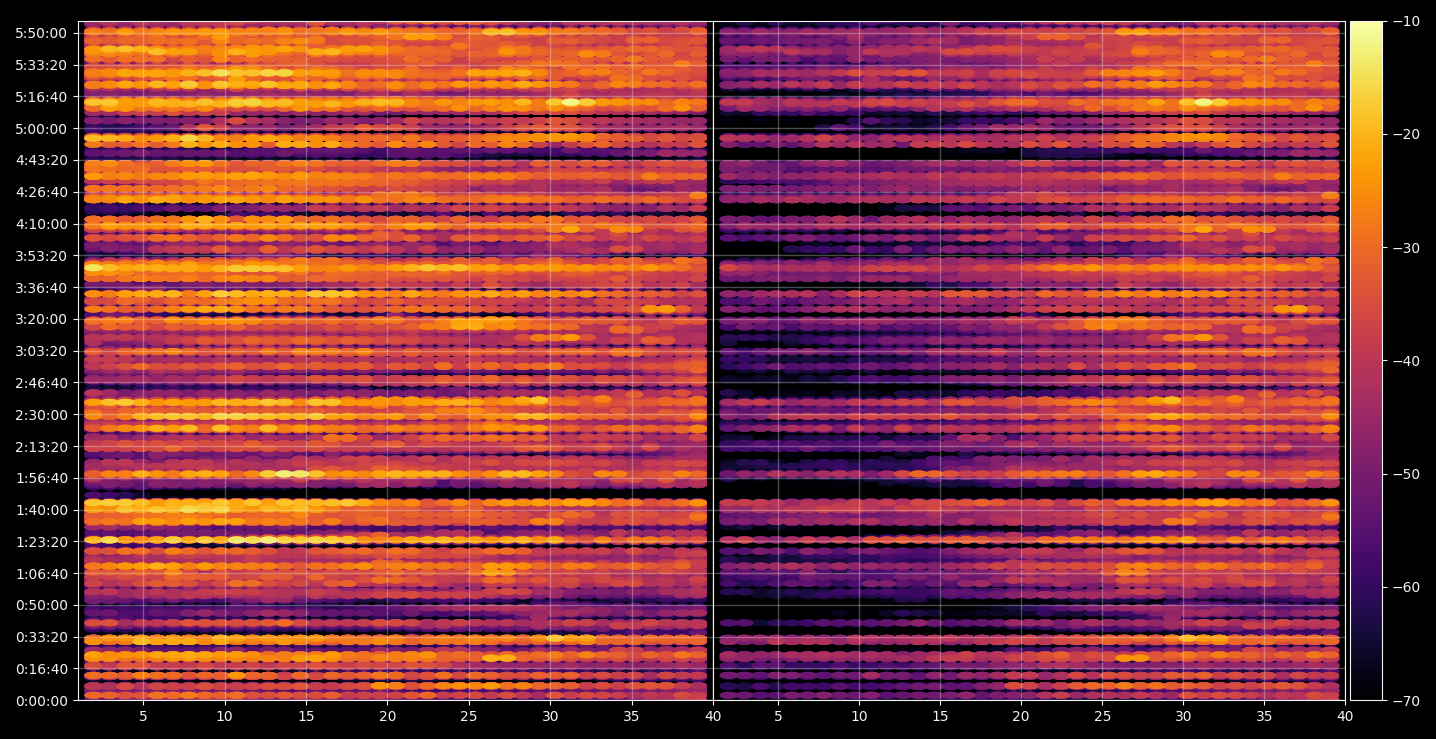Viewport: 1436px width, 739px height.
Task: Click the 1:40:00 time label
Action: click(x=41, y=509)
